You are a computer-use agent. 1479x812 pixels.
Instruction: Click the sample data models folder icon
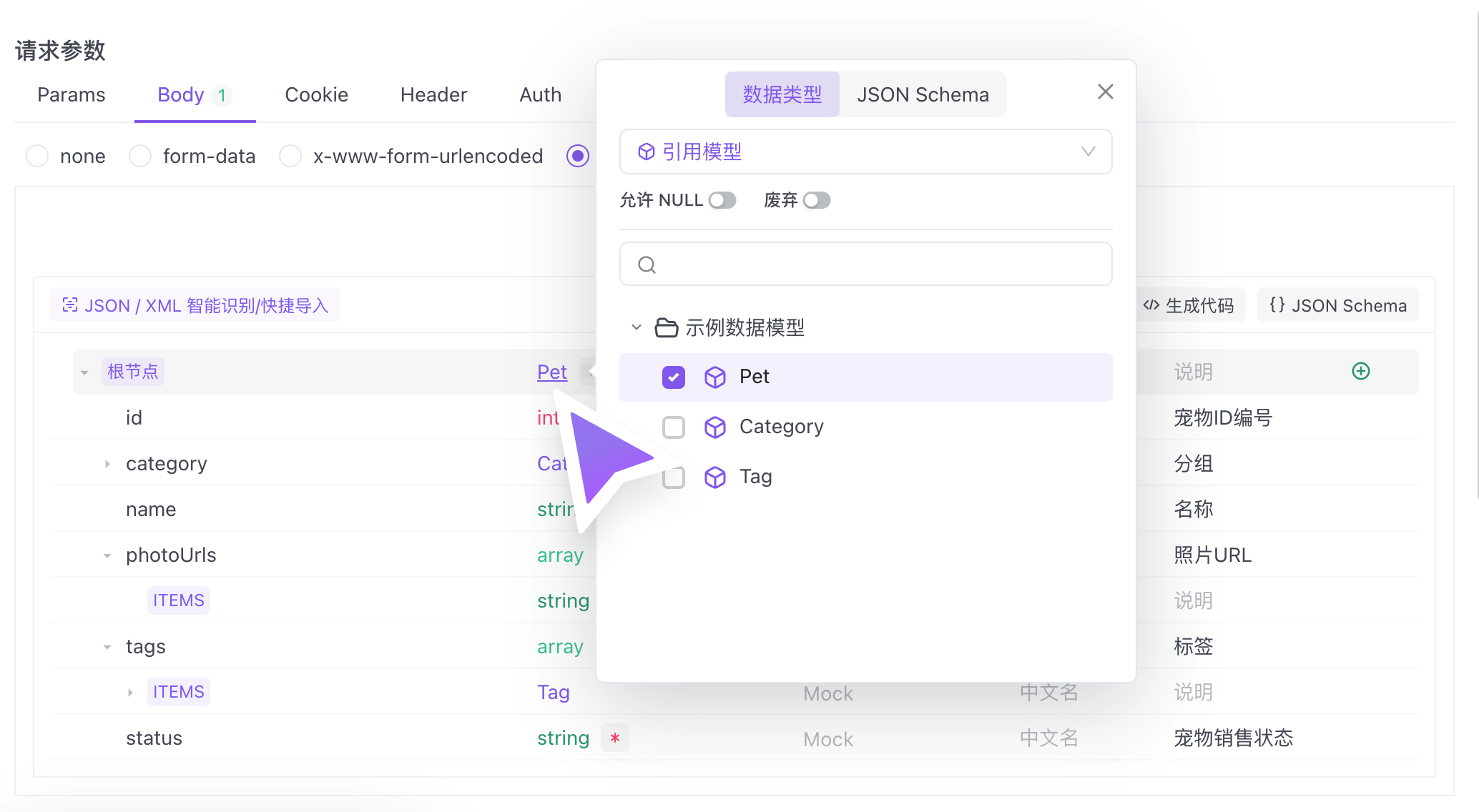point(666,327)
